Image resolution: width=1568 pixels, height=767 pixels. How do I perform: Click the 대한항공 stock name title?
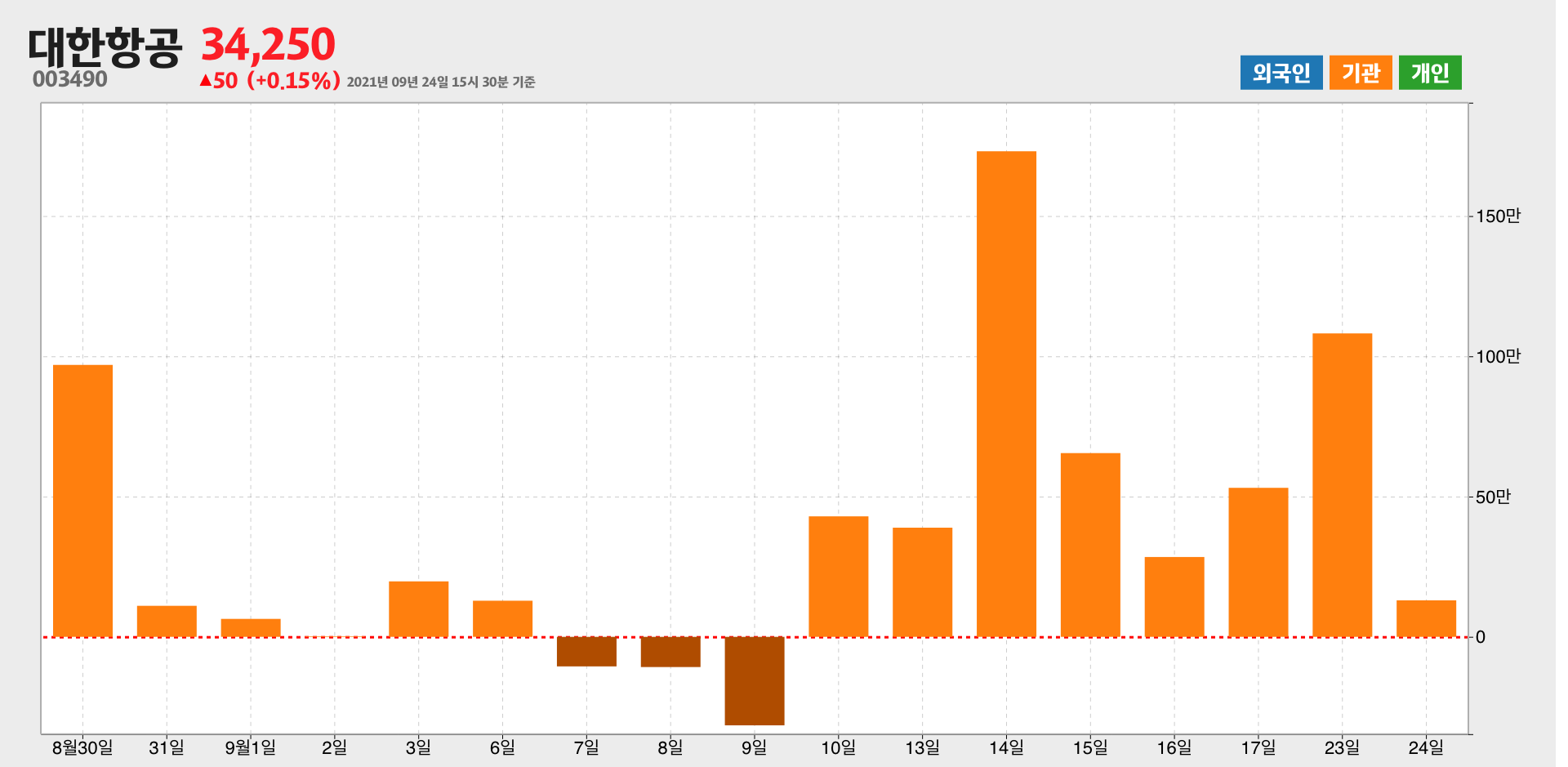point(105,47)
